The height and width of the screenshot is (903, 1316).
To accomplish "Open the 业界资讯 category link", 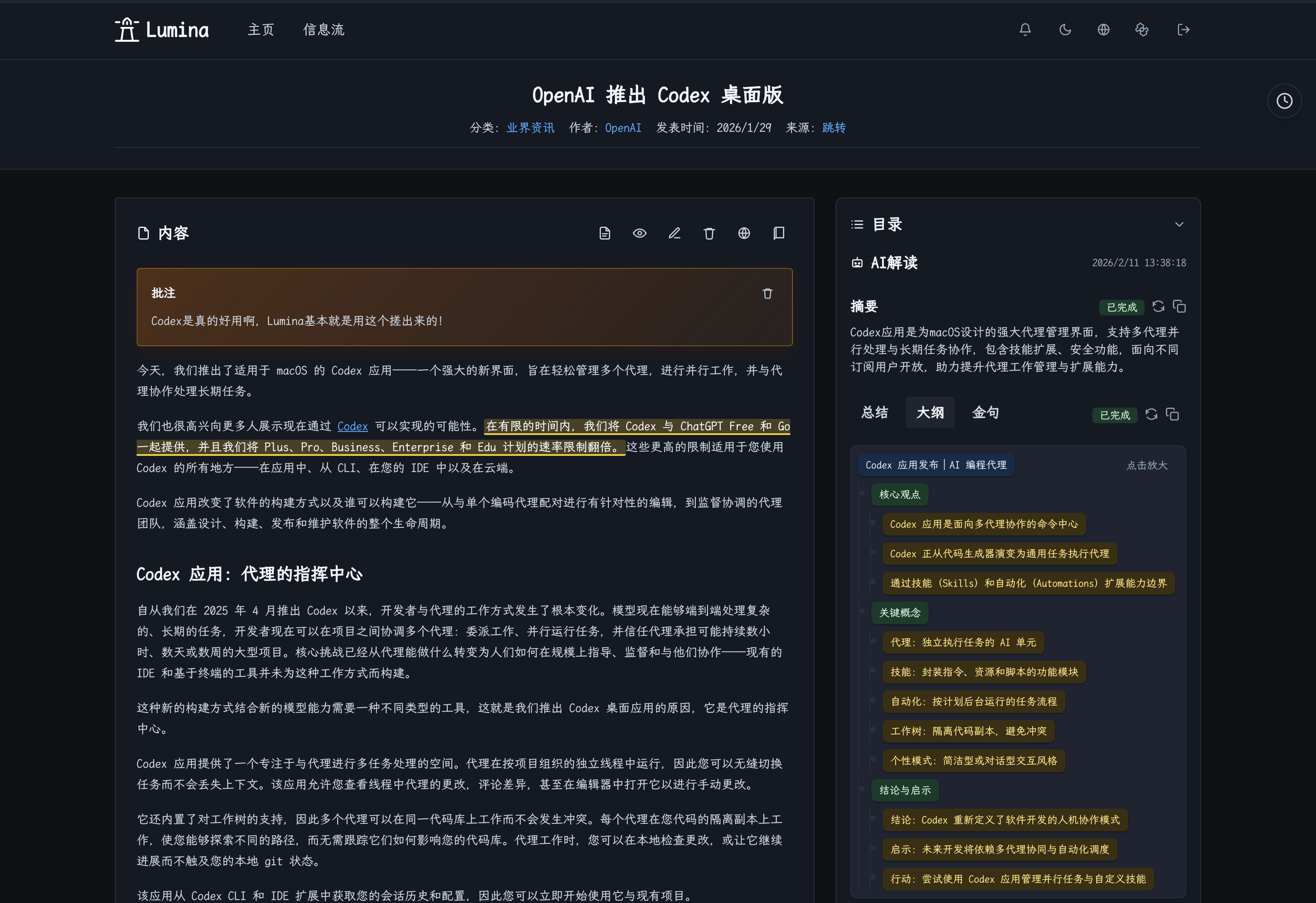I will point(530,128).
